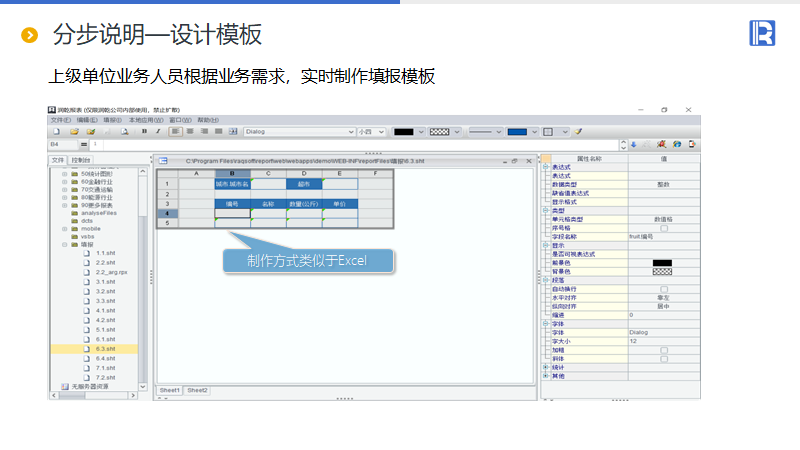800x450 pixels.
Task: Open the 帮助(H) menu
Action: point(208,120)
